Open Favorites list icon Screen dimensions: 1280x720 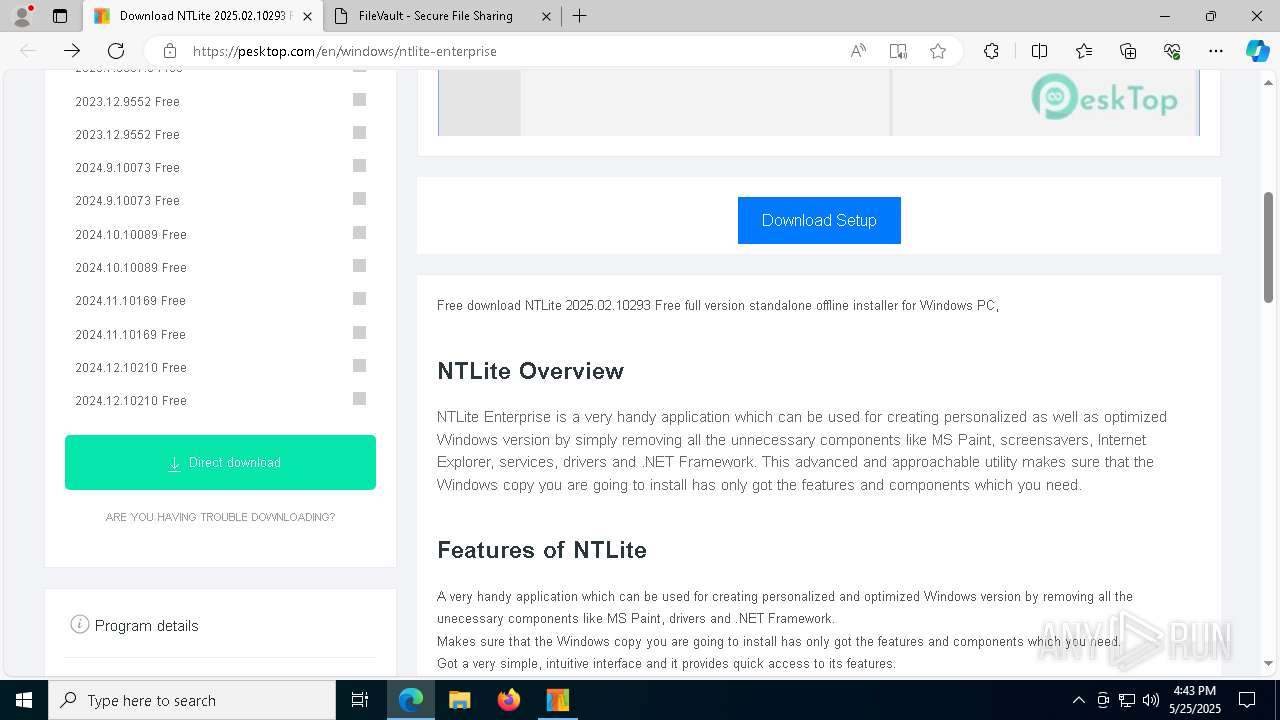pyautogui.click(x=1084, y=51)
